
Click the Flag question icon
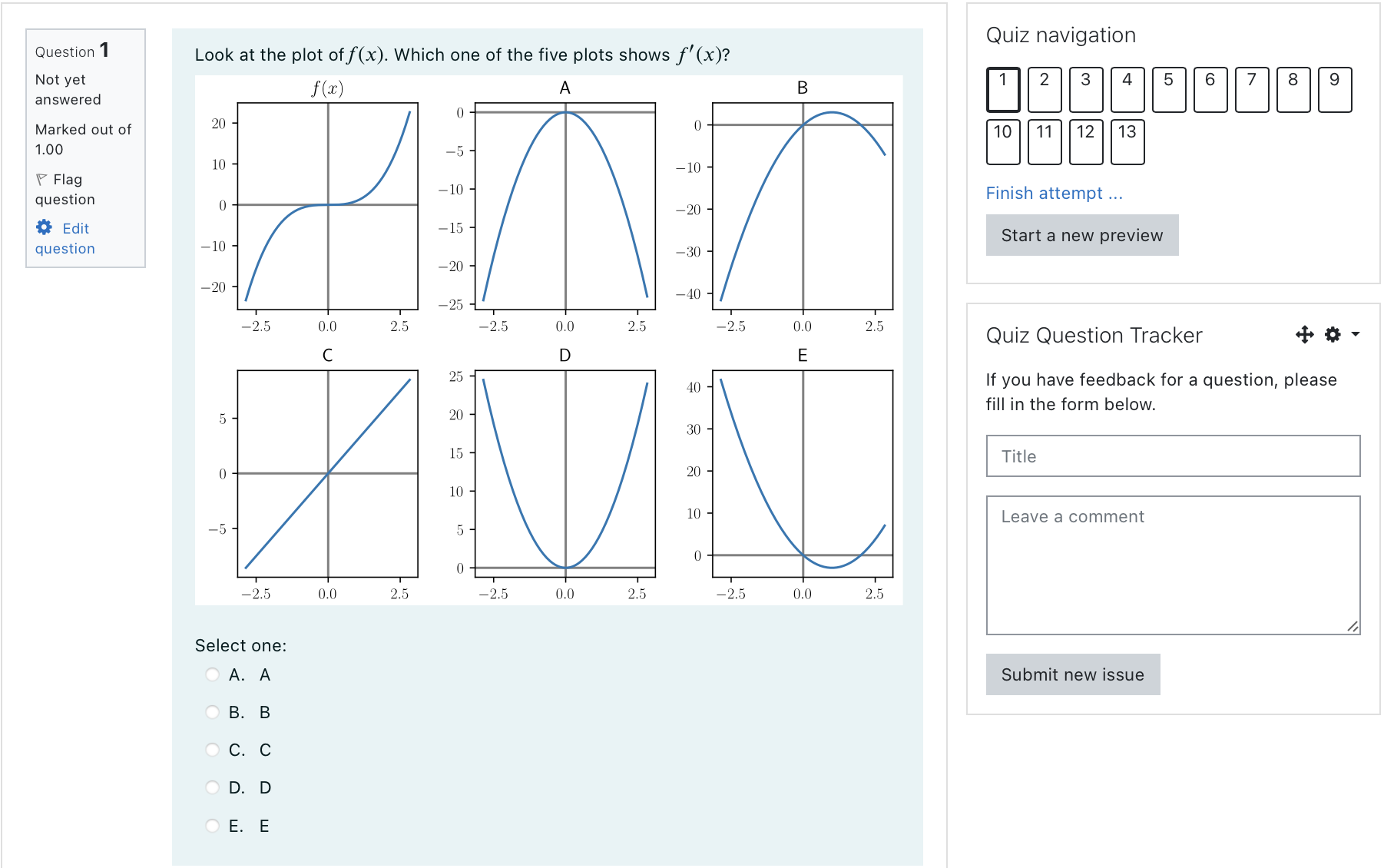tap(41, 179)
